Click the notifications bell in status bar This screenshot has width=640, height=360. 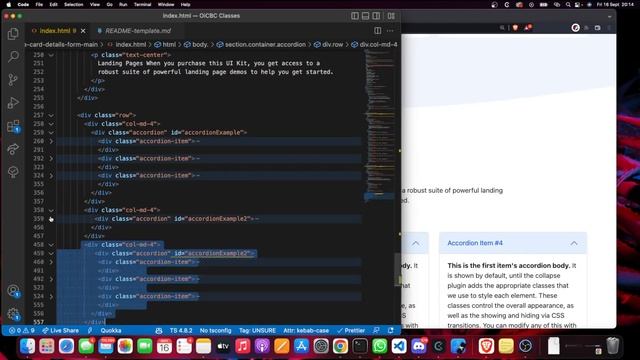391,330
